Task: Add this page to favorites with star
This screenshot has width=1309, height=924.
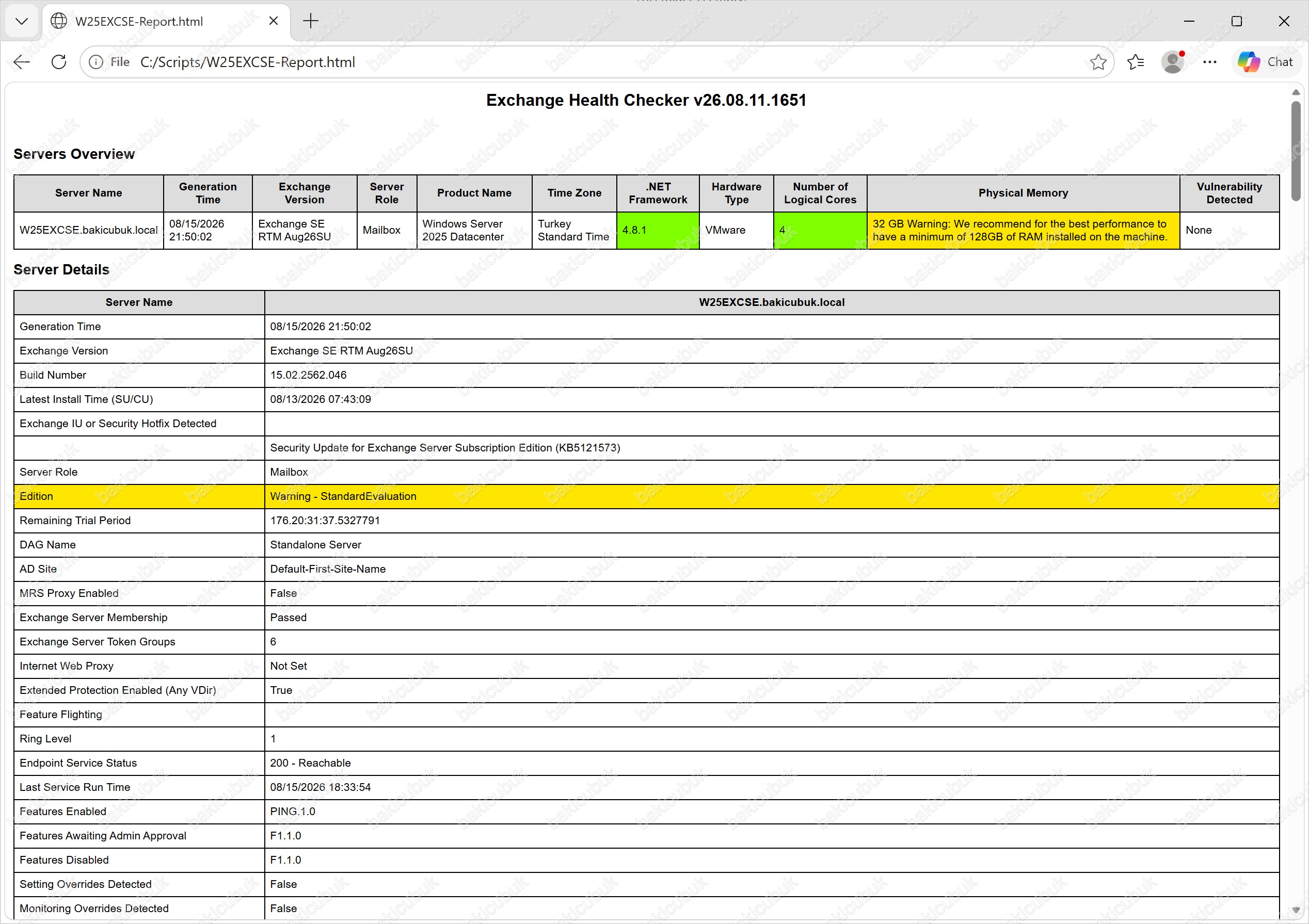Action: point(1098,62)
